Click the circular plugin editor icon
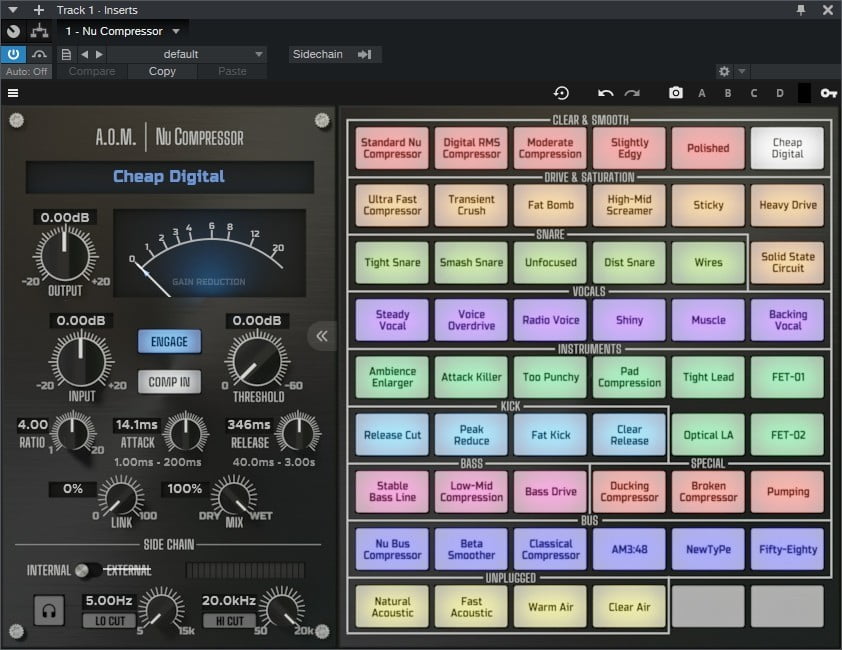 (x=13, y=31)
